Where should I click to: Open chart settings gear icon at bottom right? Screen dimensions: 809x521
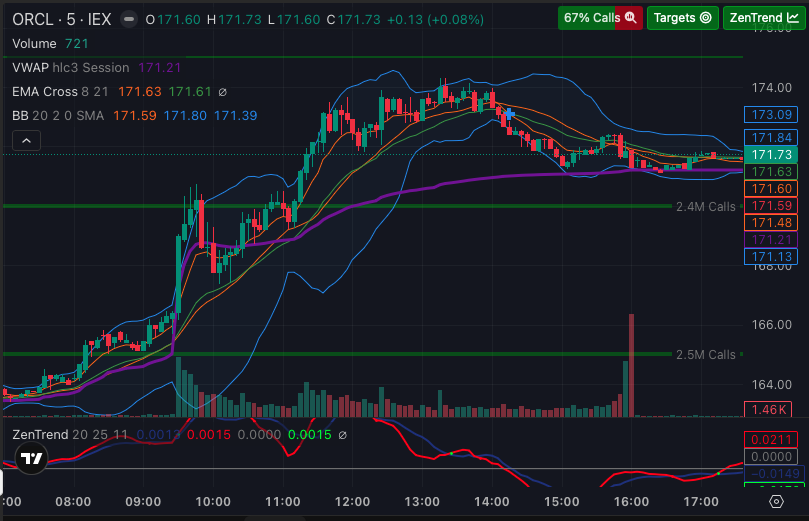[x=776, y=501]
